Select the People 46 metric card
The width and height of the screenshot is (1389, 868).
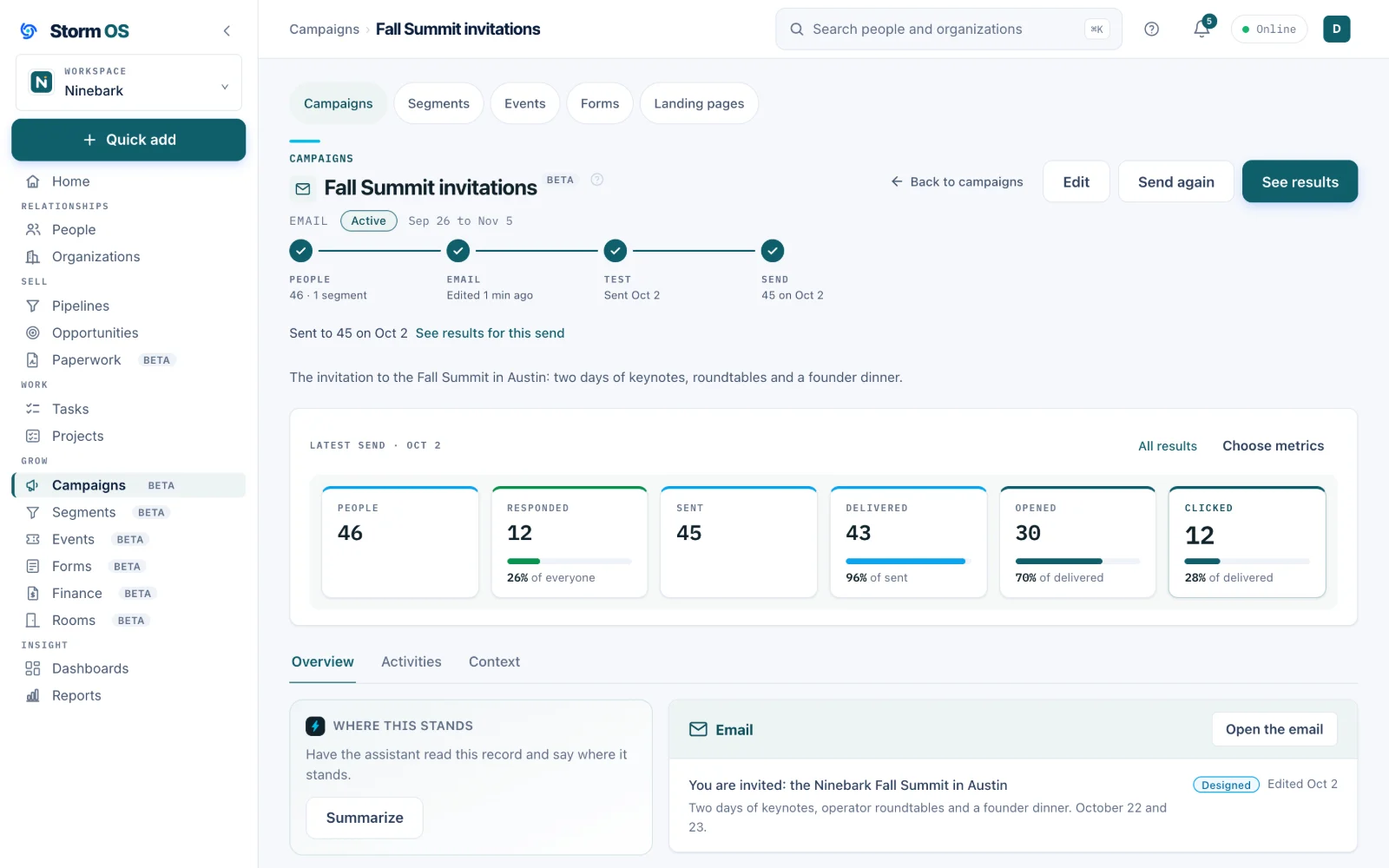(400, 542)
